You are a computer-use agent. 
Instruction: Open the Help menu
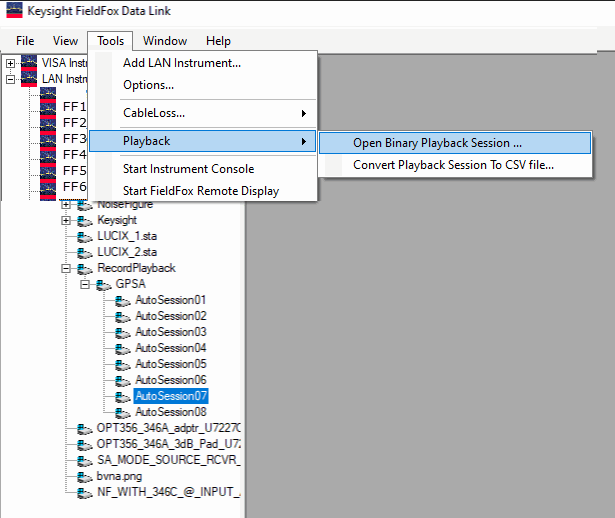click(218, 41)
